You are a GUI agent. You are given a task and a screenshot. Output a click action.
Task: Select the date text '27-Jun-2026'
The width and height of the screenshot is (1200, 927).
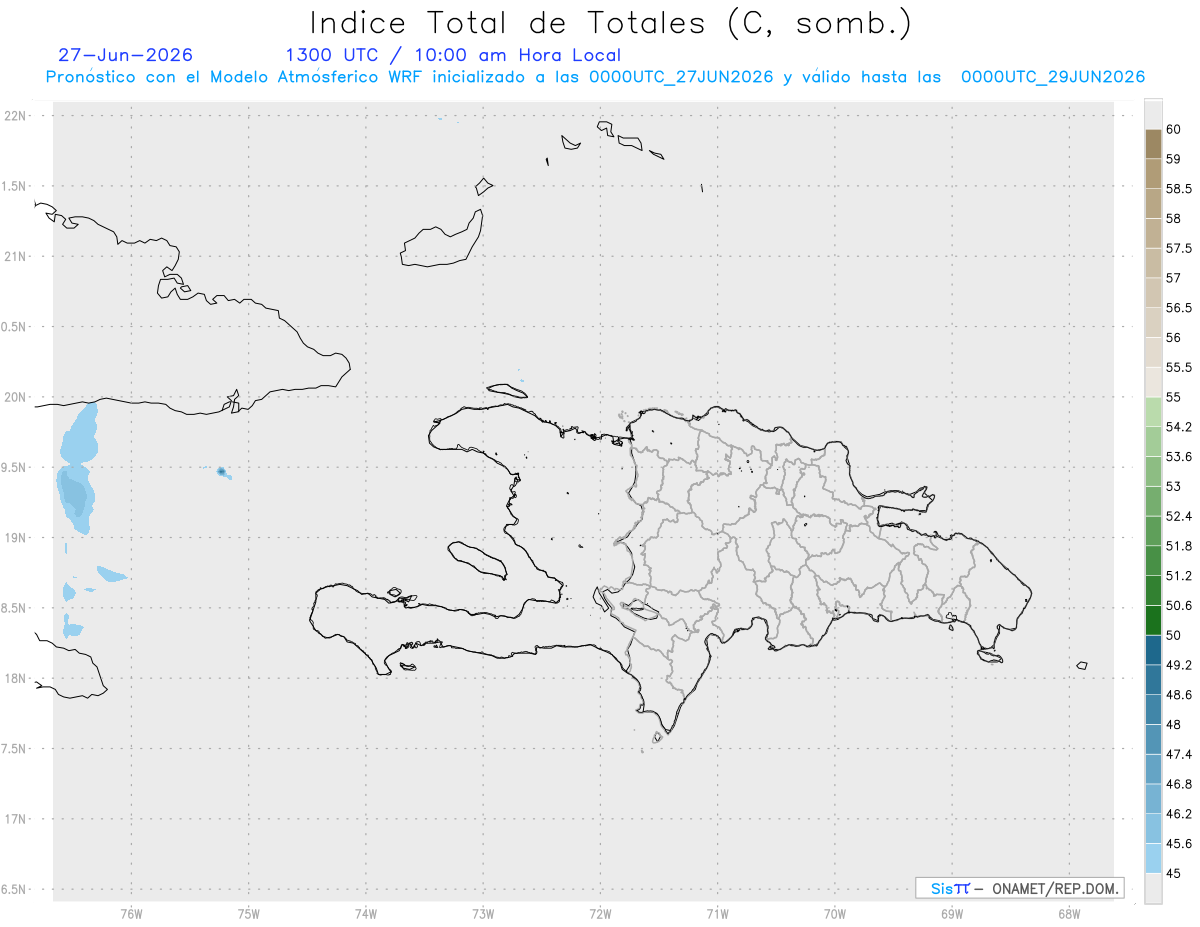tap(126, 55)
